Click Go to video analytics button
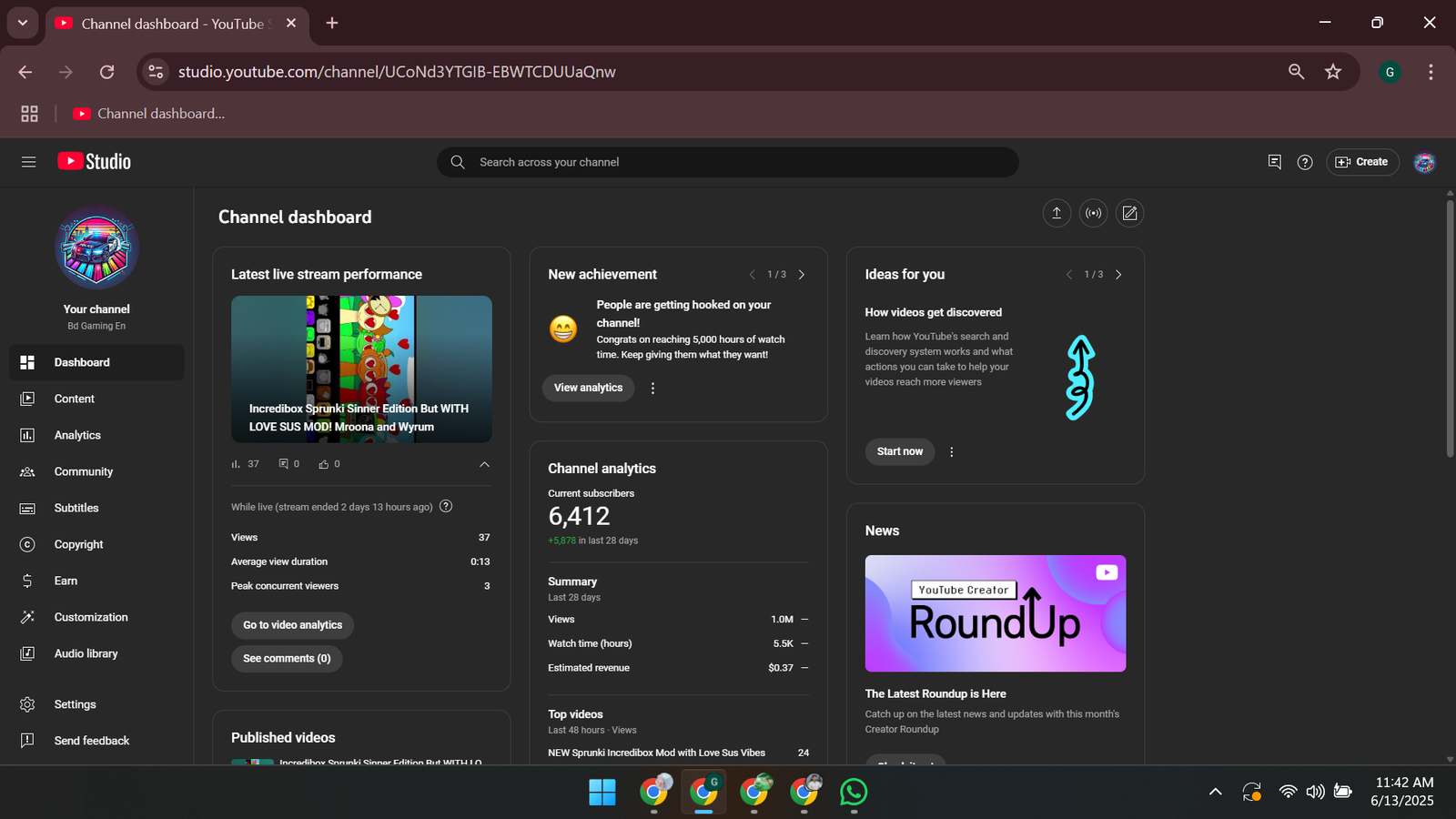 tap(292, 625)
